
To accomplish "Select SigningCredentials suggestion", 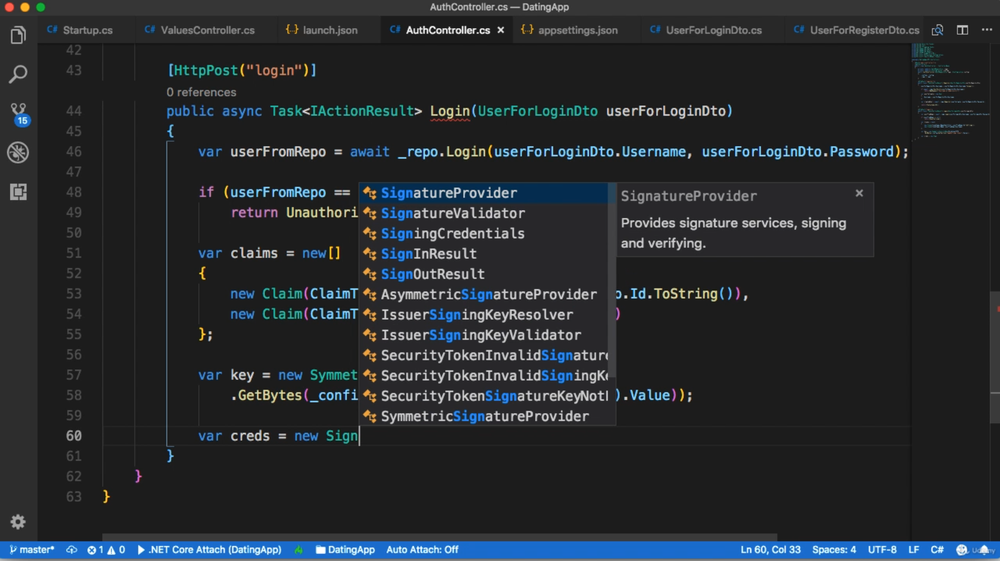I will pyautogui.click(x=484, y=234).
